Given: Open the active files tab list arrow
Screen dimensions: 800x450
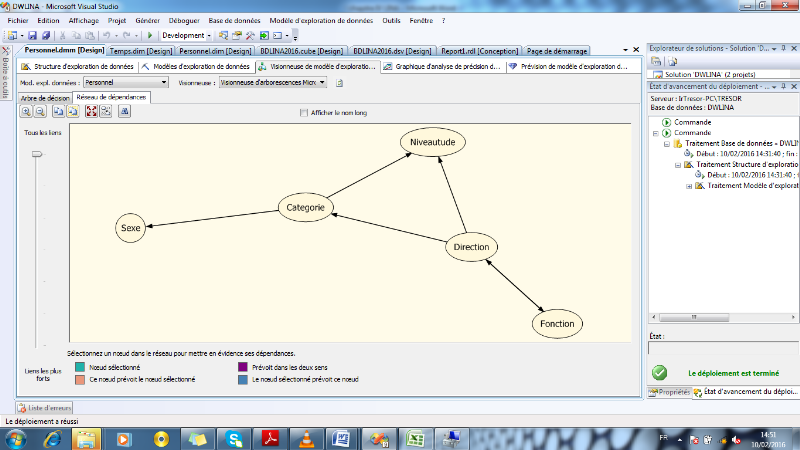Looking at the screenshot, I should [x=626, y=50].
